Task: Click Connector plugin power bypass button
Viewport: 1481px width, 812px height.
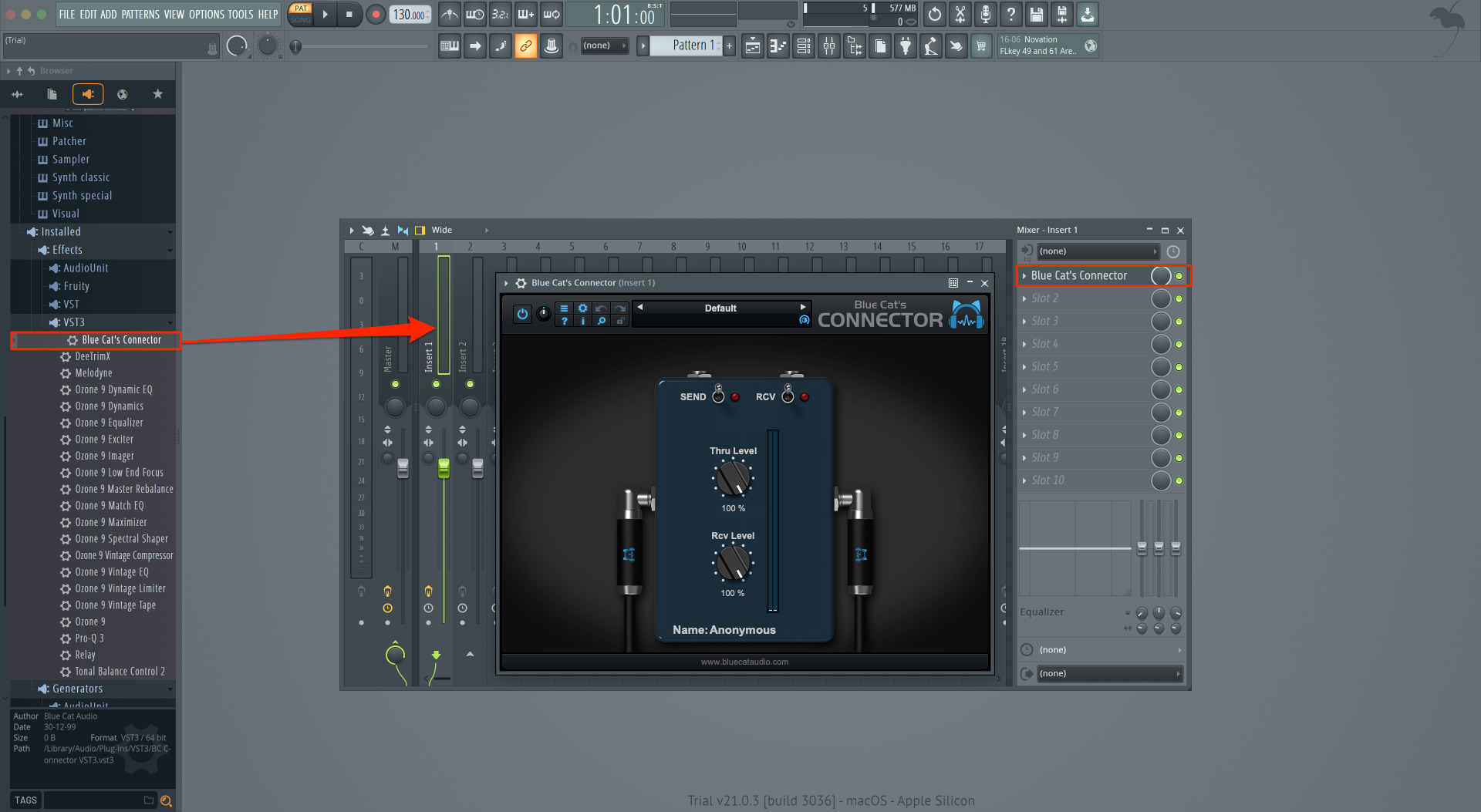Action: coord(522,314)
